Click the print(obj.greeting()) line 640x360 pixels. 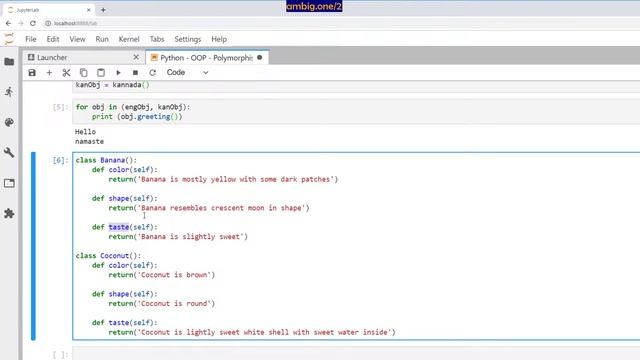coord(137,117)
